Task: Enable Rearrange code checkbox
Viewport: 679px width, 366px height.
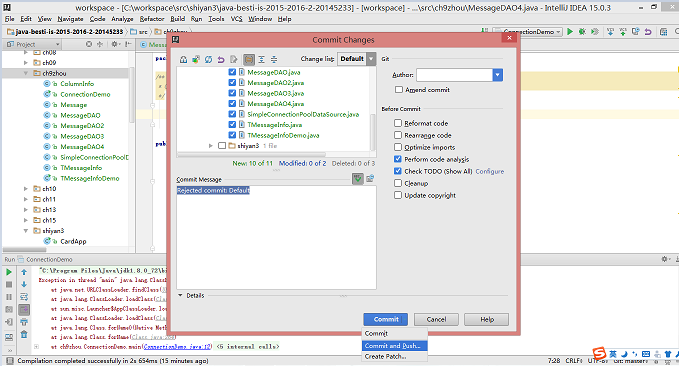Action: point(398,135)
